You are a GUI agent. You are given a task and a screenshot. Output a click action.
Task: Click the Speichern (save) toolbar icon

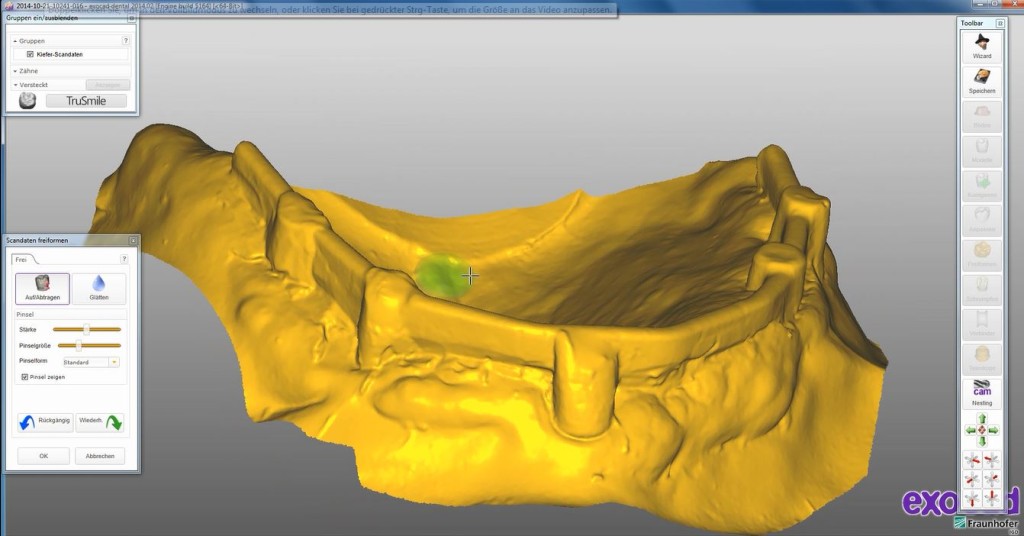(981, 79)
